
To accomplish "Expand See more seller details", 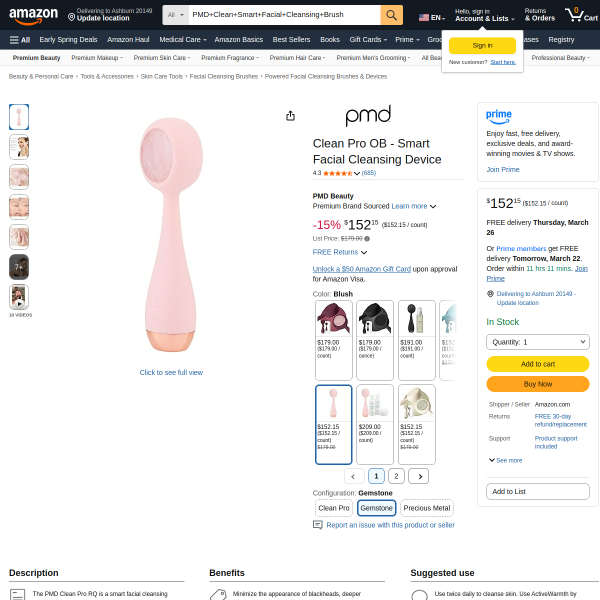I will (x=505, y=460).
